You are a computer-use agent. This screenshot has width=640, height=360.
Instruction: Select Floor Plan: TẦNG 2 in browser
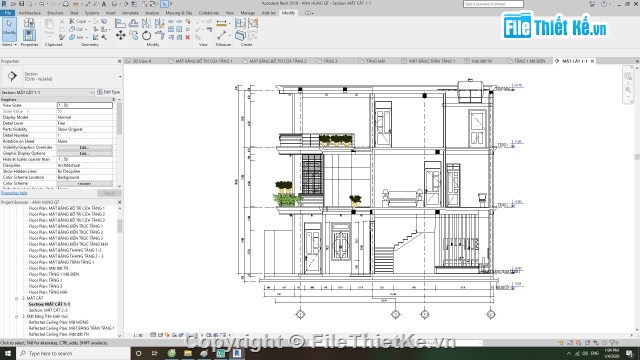(x=45, y=280)
